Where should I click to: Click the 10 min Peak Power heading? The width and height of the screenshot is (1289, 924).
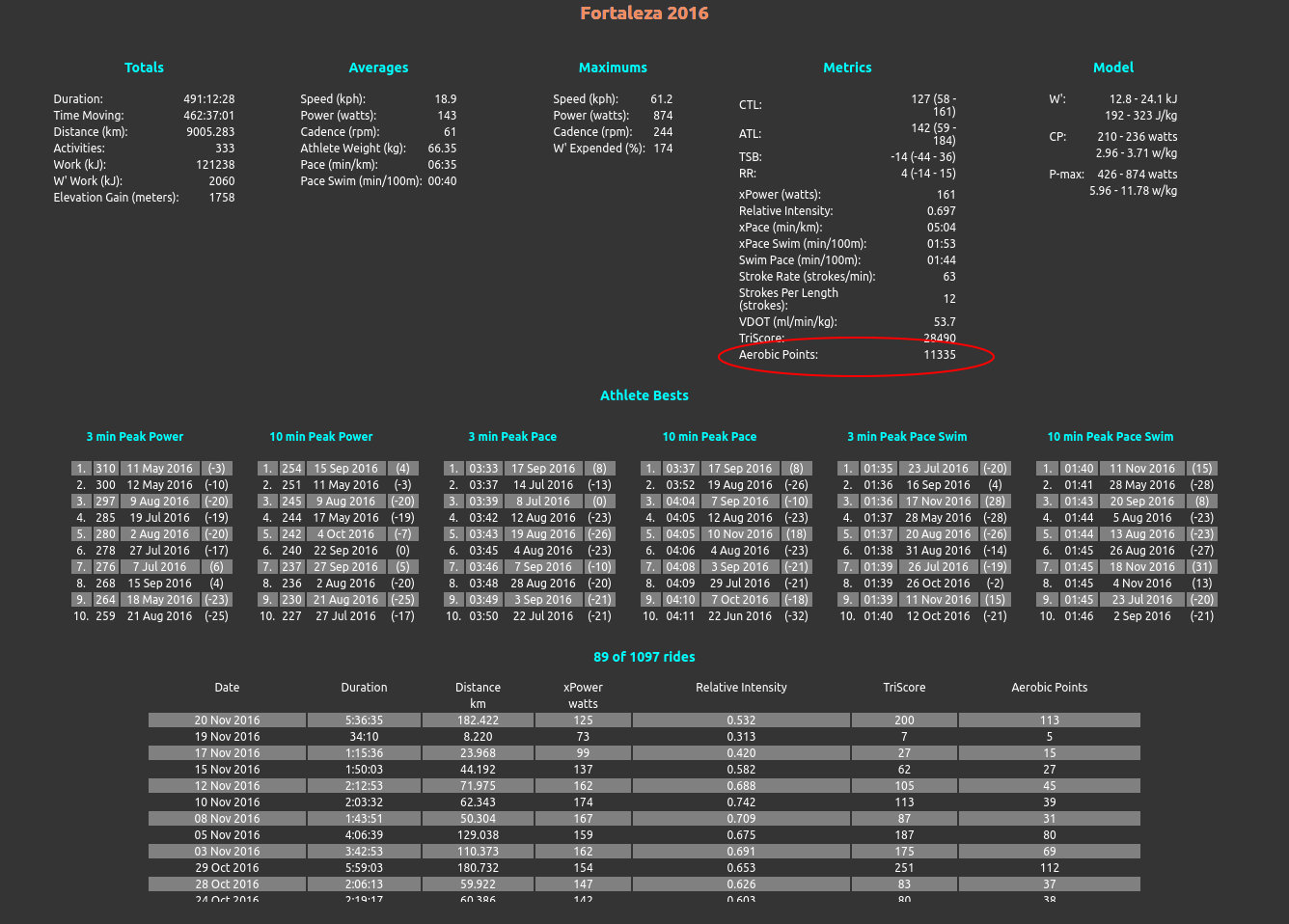pyautogui.click(x=321, y=437)
